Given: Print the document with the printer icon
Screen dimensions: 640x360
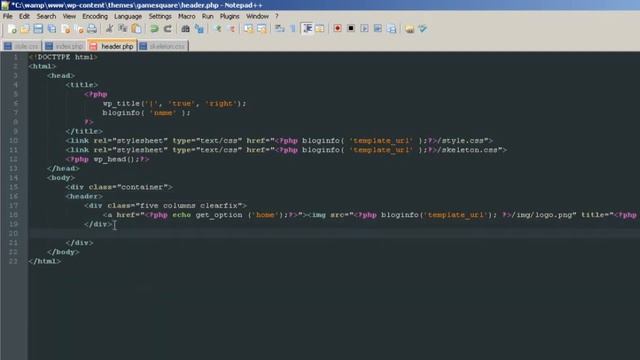Looking at the screenshot, I should tap(92, 29).
